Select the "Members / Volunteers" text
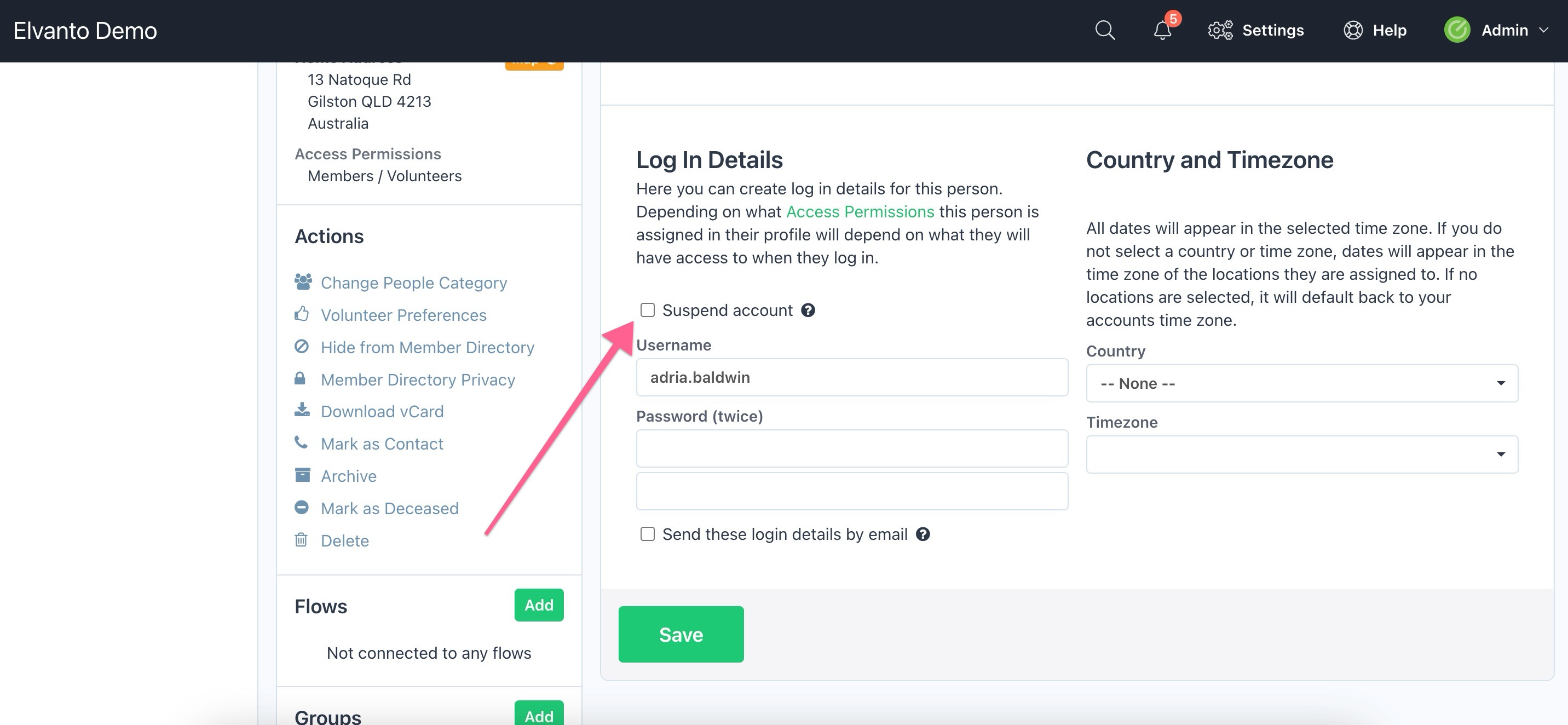The height and width of the screenshot is (725, 1568). point(384,176)
